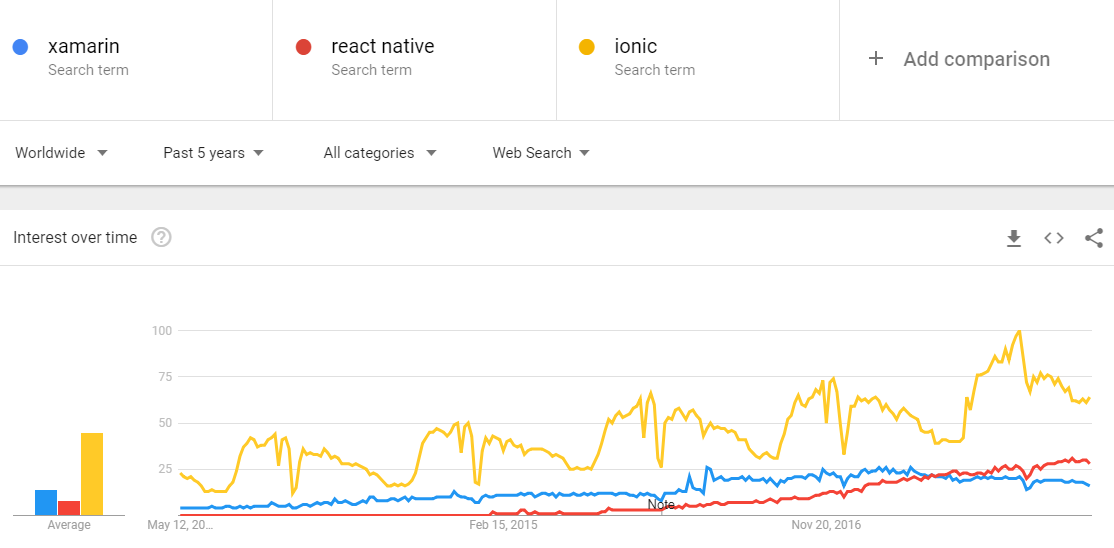Download the Interest over time data
Viewport: 1114px width, 548px height.
[x=1013, y=238]
